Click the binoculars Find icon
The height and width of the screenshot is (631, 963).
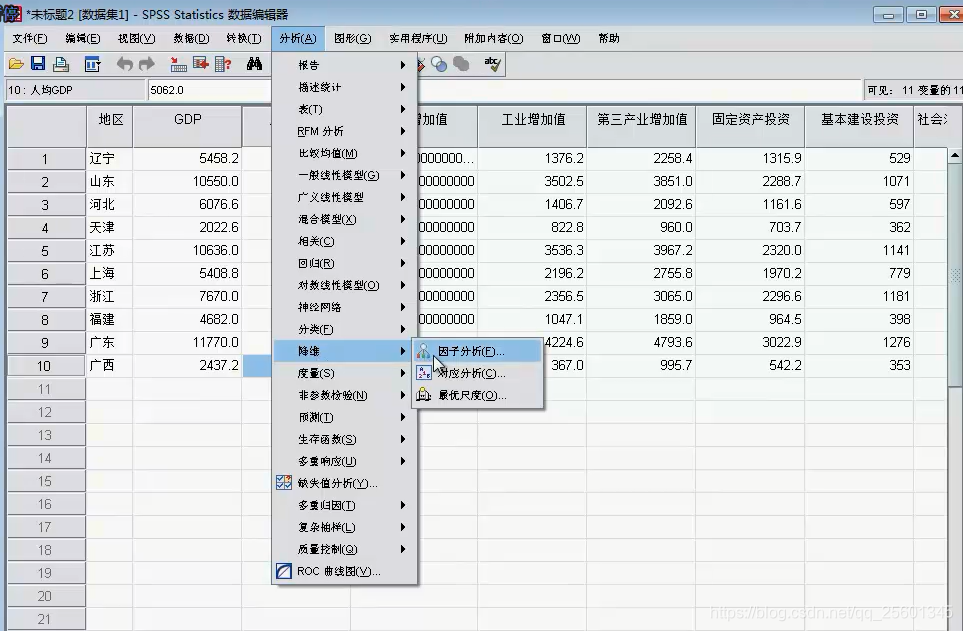click(254, 64)
